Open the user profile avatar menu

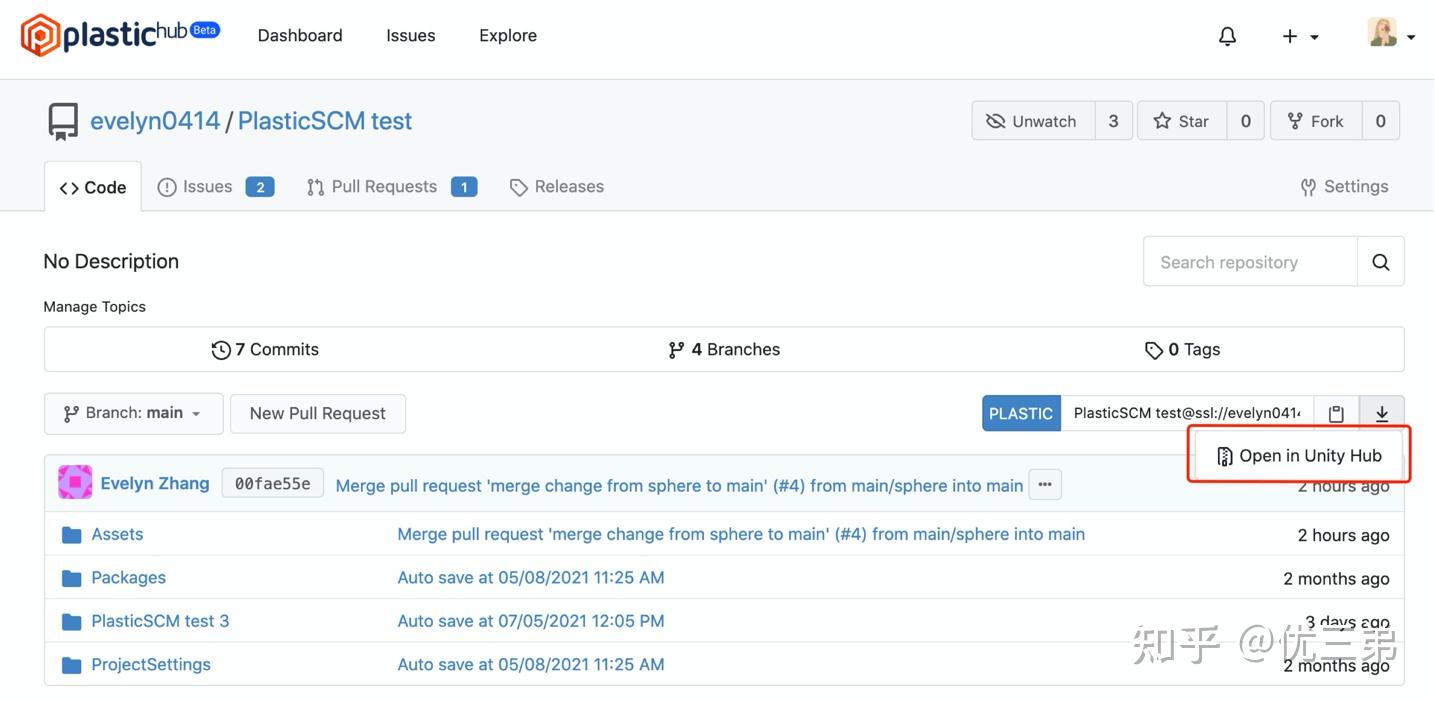point(1390,34)
